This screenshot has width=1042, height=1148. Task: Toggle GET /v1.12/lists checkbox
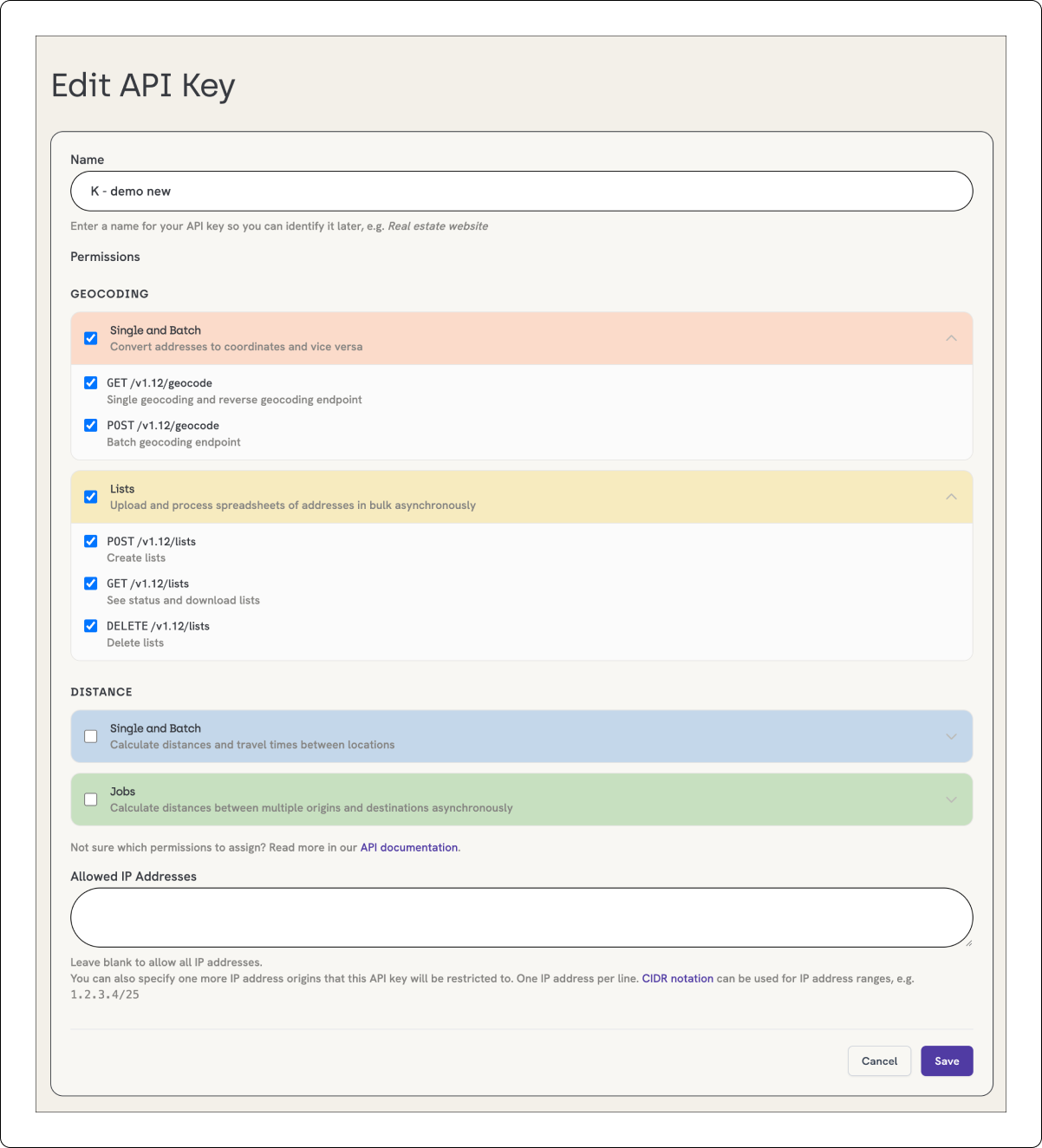[x=90, y=584]
